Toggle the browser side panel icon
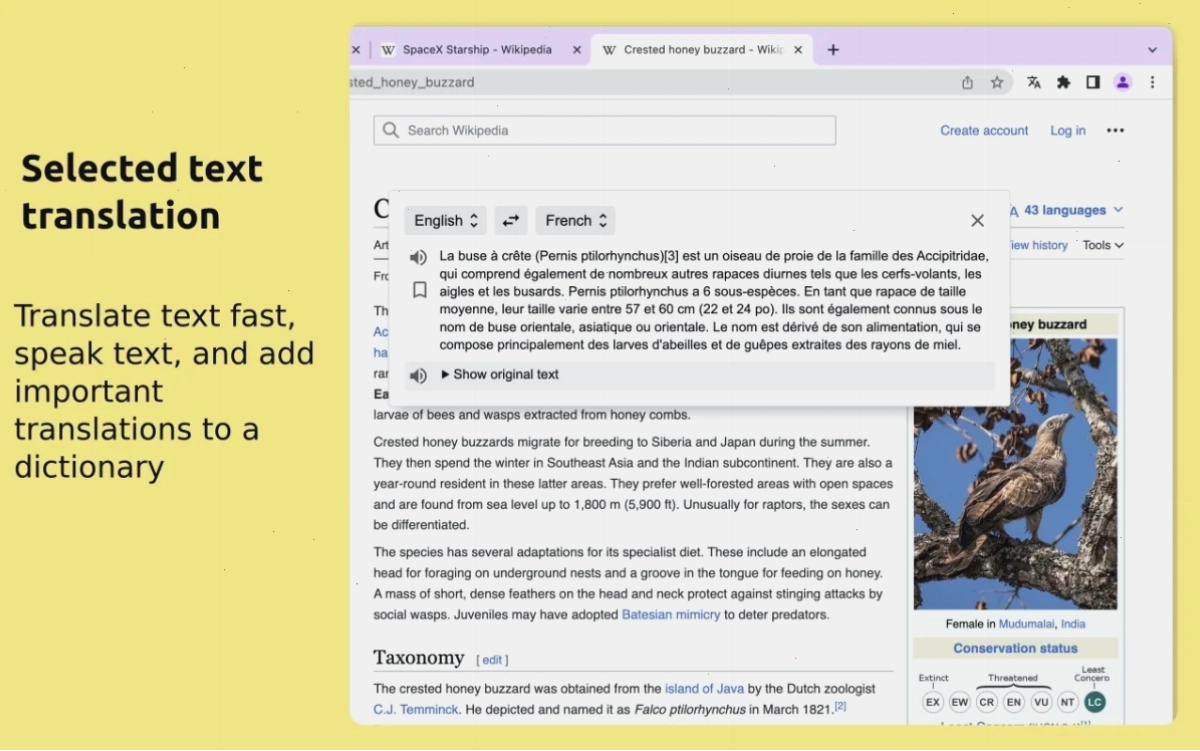 tap(1093, 83)
